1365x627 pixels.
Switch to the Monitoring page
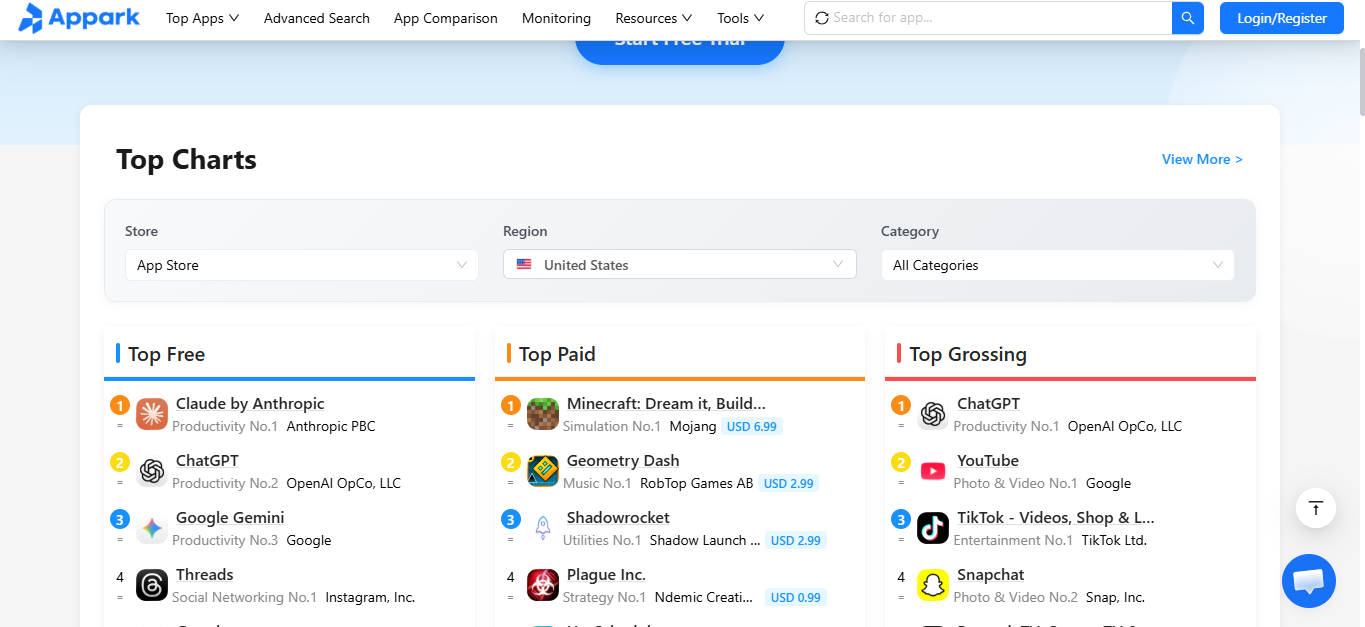click(556, 18)
